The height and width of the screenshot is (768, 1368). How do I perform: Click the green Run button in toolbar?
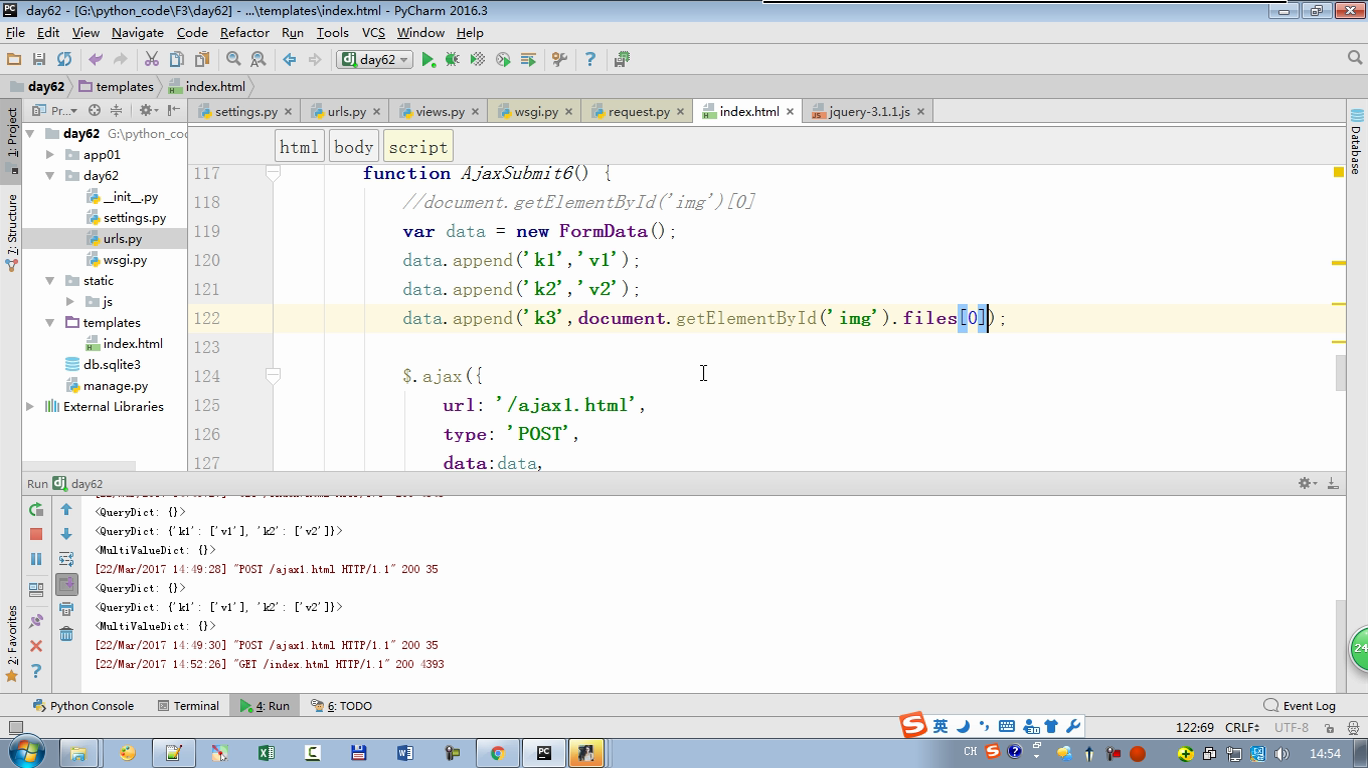click(x=428, y=60)
